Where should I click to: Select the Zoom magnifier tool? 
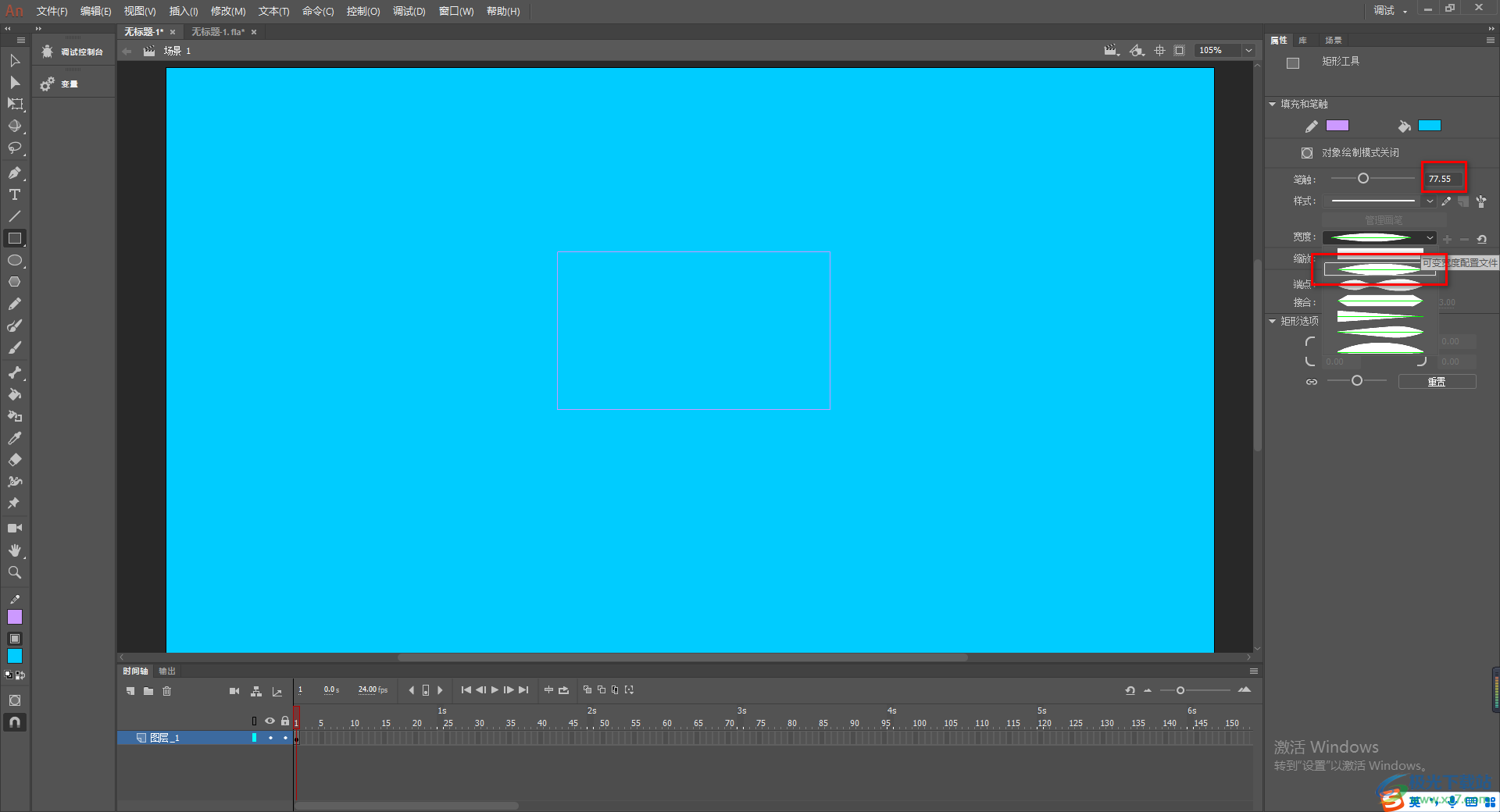coord(15,572)
